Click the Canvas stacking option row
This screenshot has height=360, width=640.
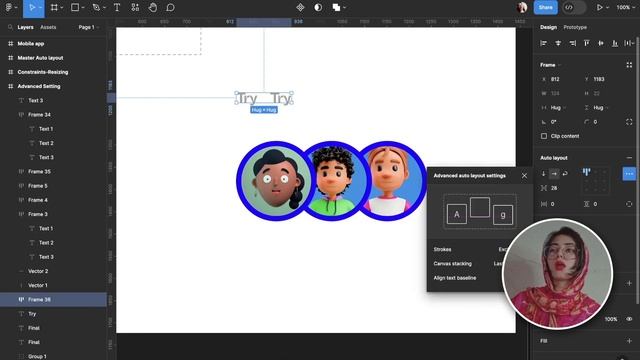click(x=469, y=264)
